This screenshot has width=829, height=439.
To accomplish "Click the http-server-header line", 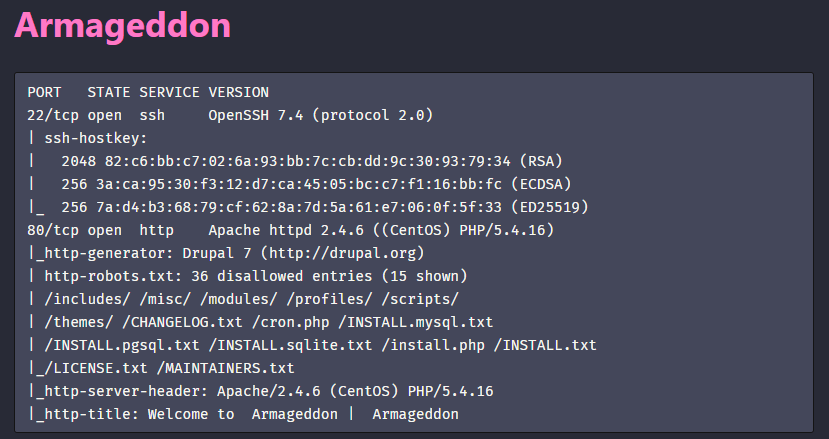I will pyautogui.click(x=260, y=391).
